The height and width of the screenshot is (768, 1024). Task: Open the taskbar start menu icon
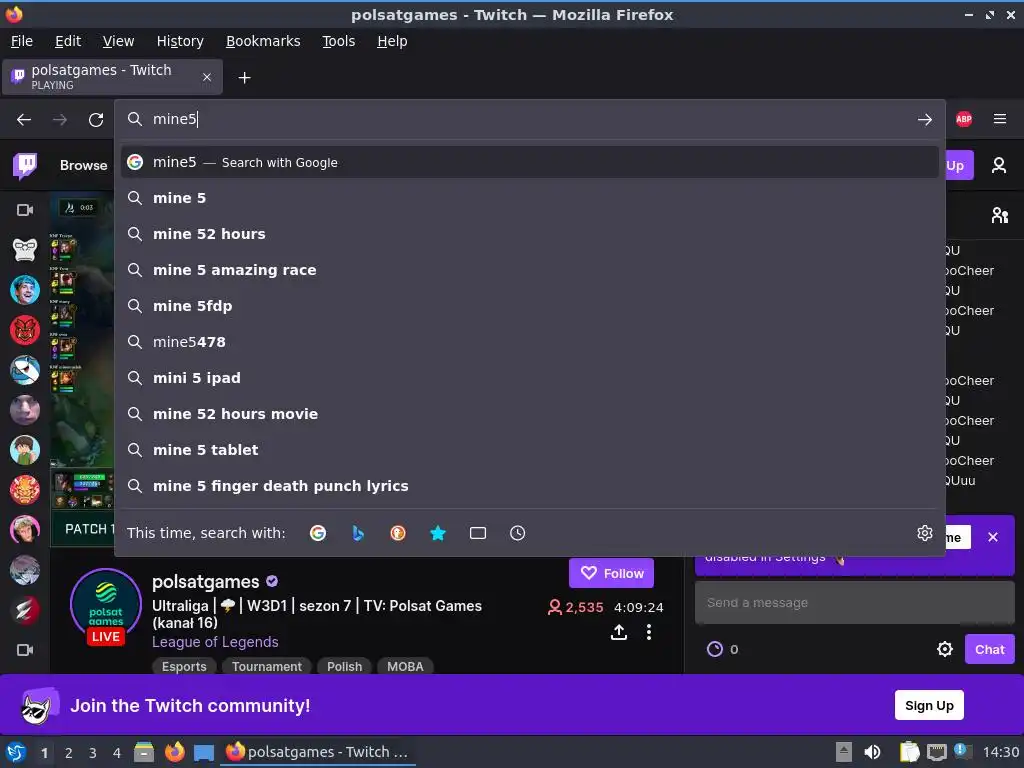click(x=16, y=752)
